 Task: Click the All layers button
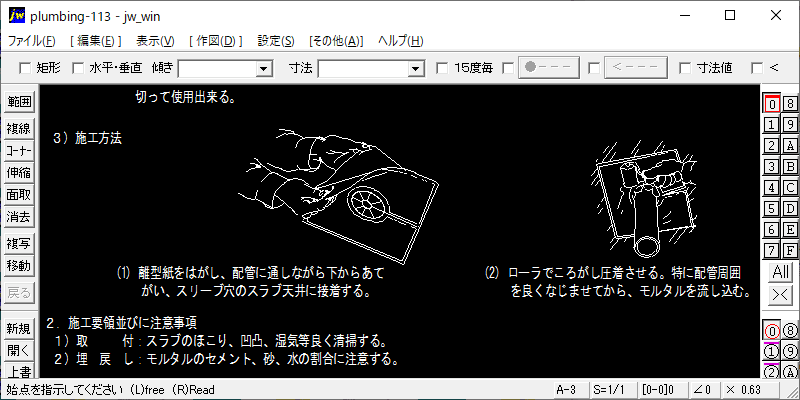[x=781, y=272]
